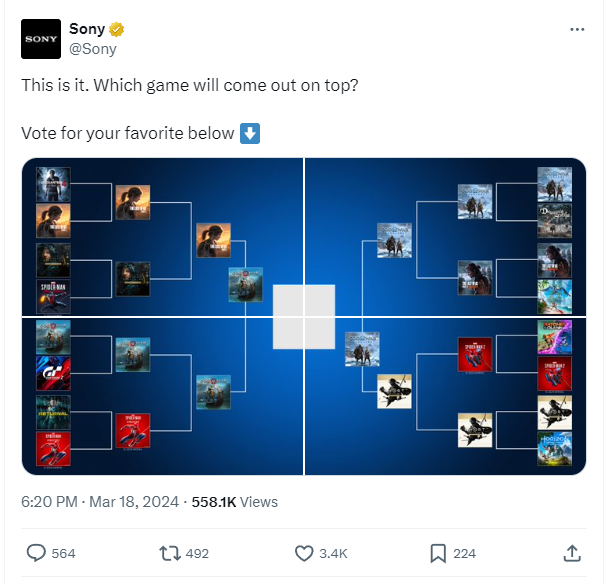Like the tweet with heart icon
The image size is (615, 584).
304,553
